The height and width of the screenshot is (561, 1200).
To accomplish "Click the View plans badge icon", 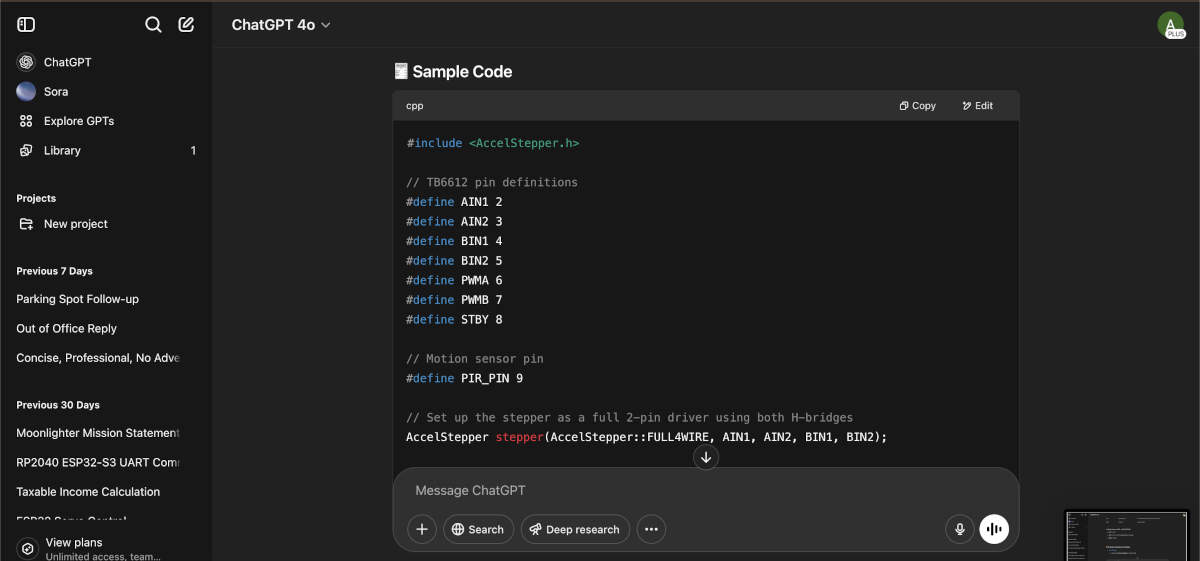I will point(27,548).
